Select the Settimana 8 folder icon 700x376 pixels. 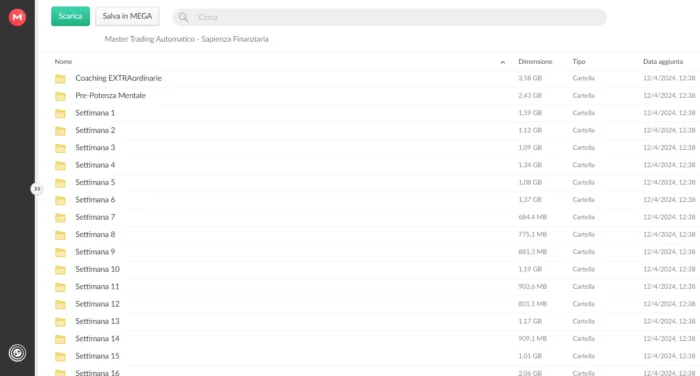60,235
